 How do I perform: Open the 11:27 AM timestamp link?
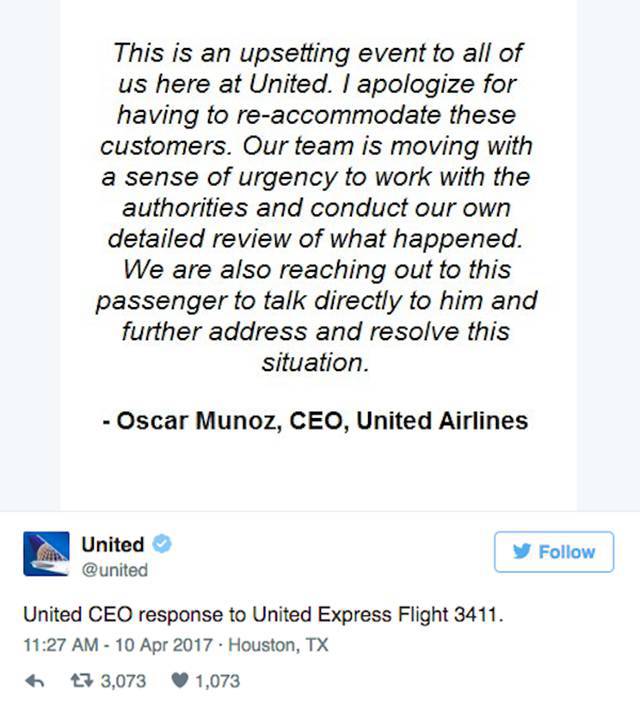(x=61, y=645)
